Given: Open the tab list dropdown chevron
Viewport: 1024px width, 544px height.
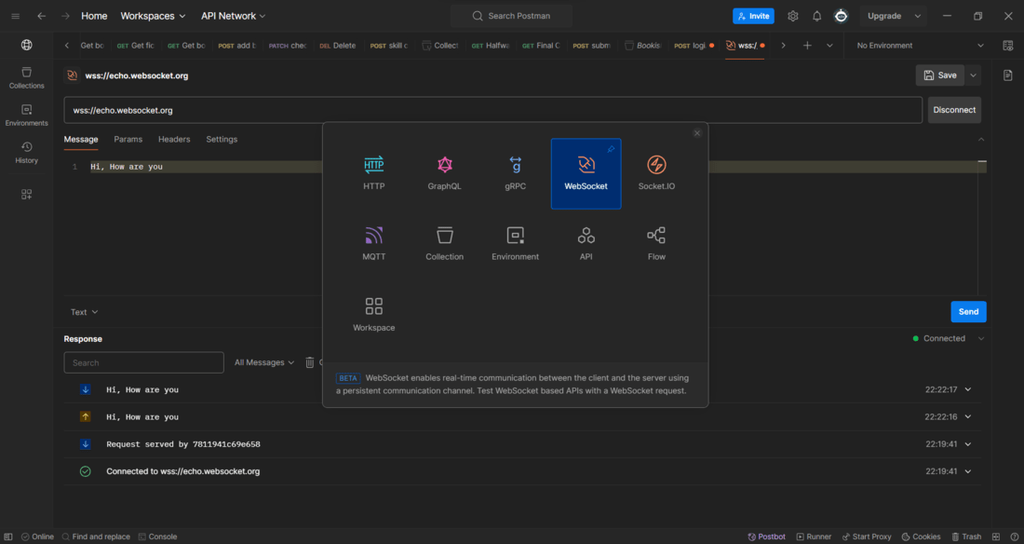Looking at the screenshot, I should pos(829,45).
